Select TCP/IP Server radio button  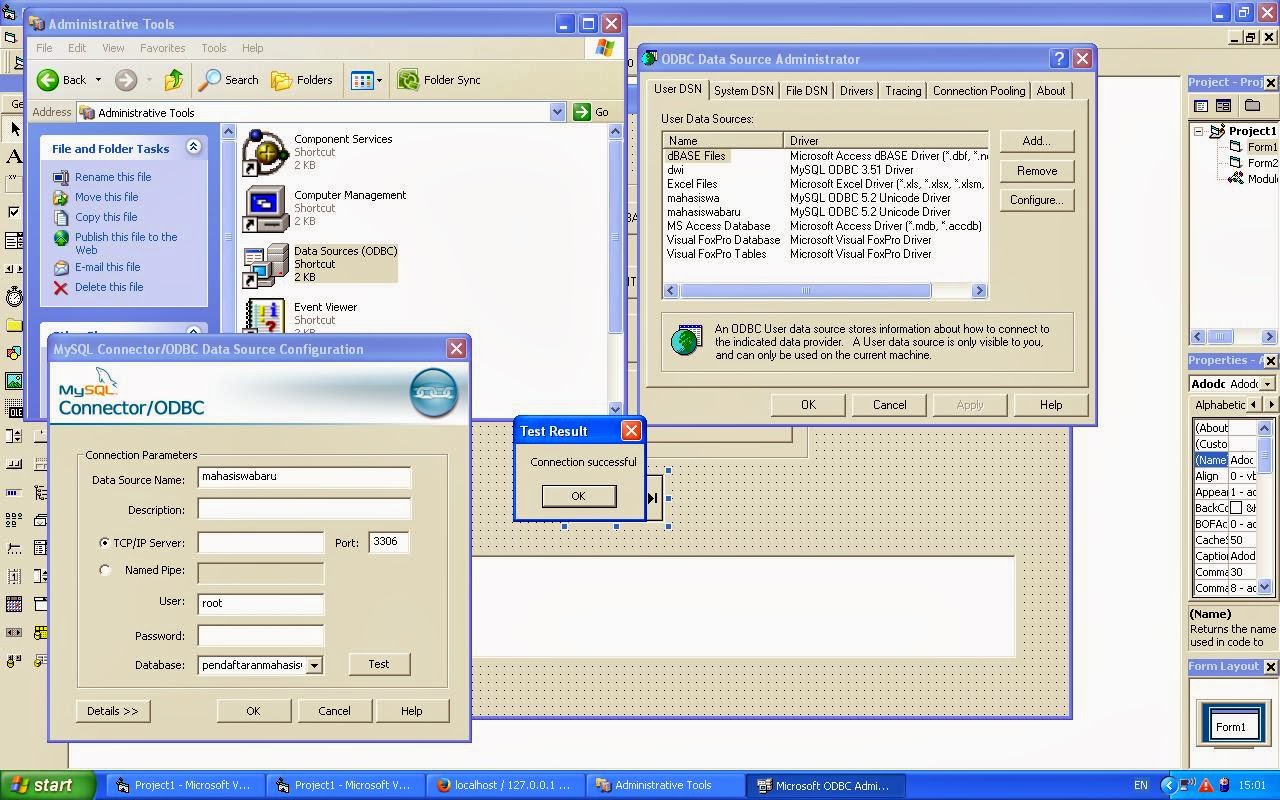click(x=105, y=543)
